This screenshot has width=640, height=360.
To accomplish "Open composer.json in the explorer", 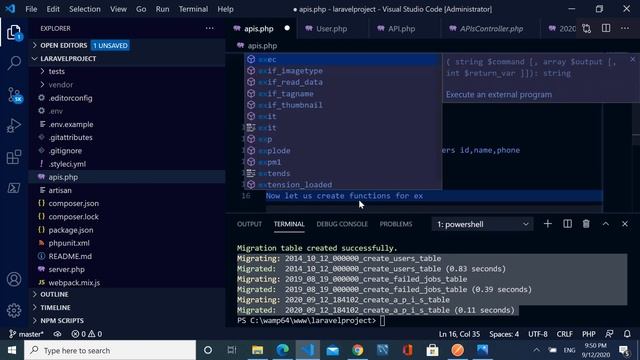I will click(x=127, y=203).
